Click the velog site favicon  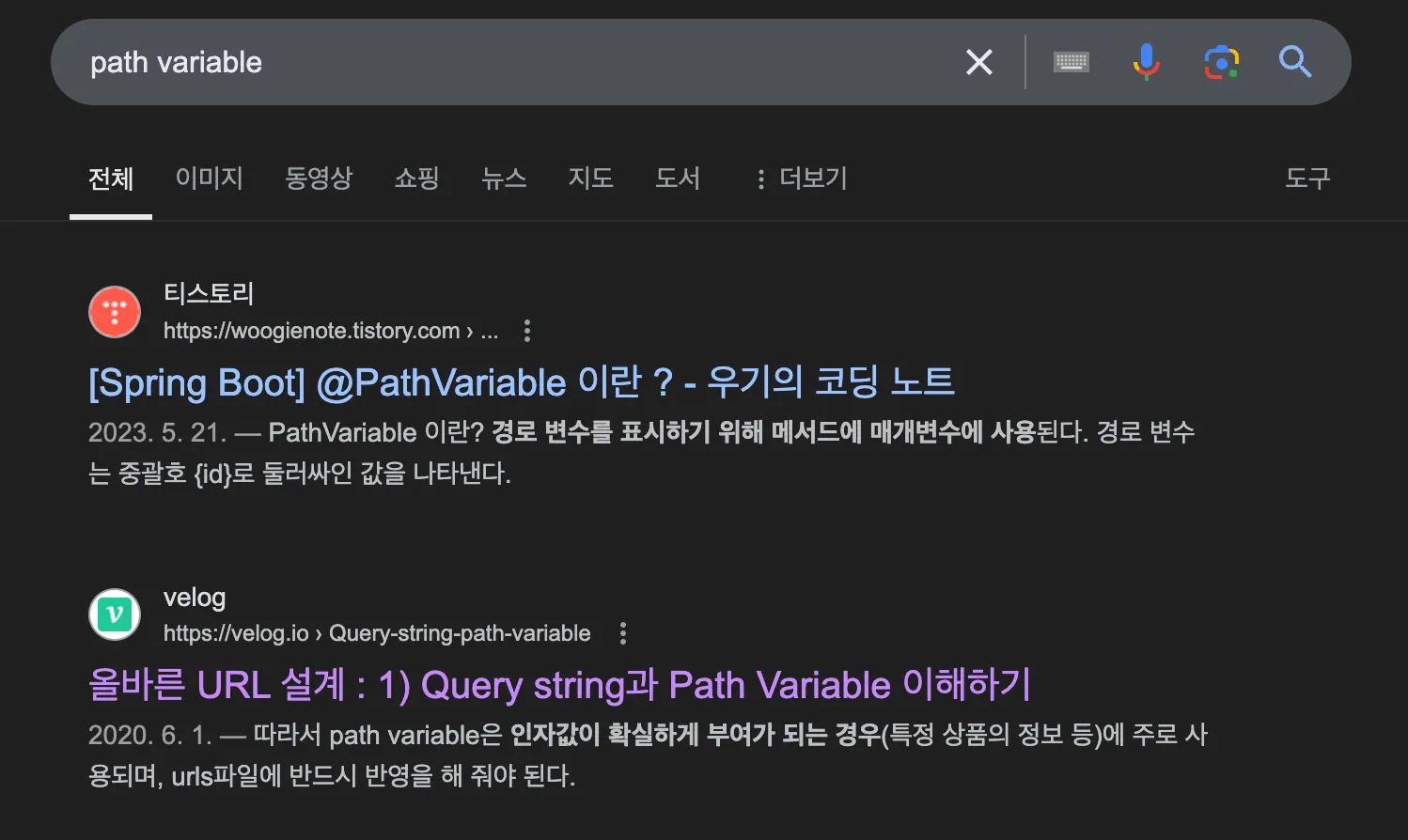point(115,614)
